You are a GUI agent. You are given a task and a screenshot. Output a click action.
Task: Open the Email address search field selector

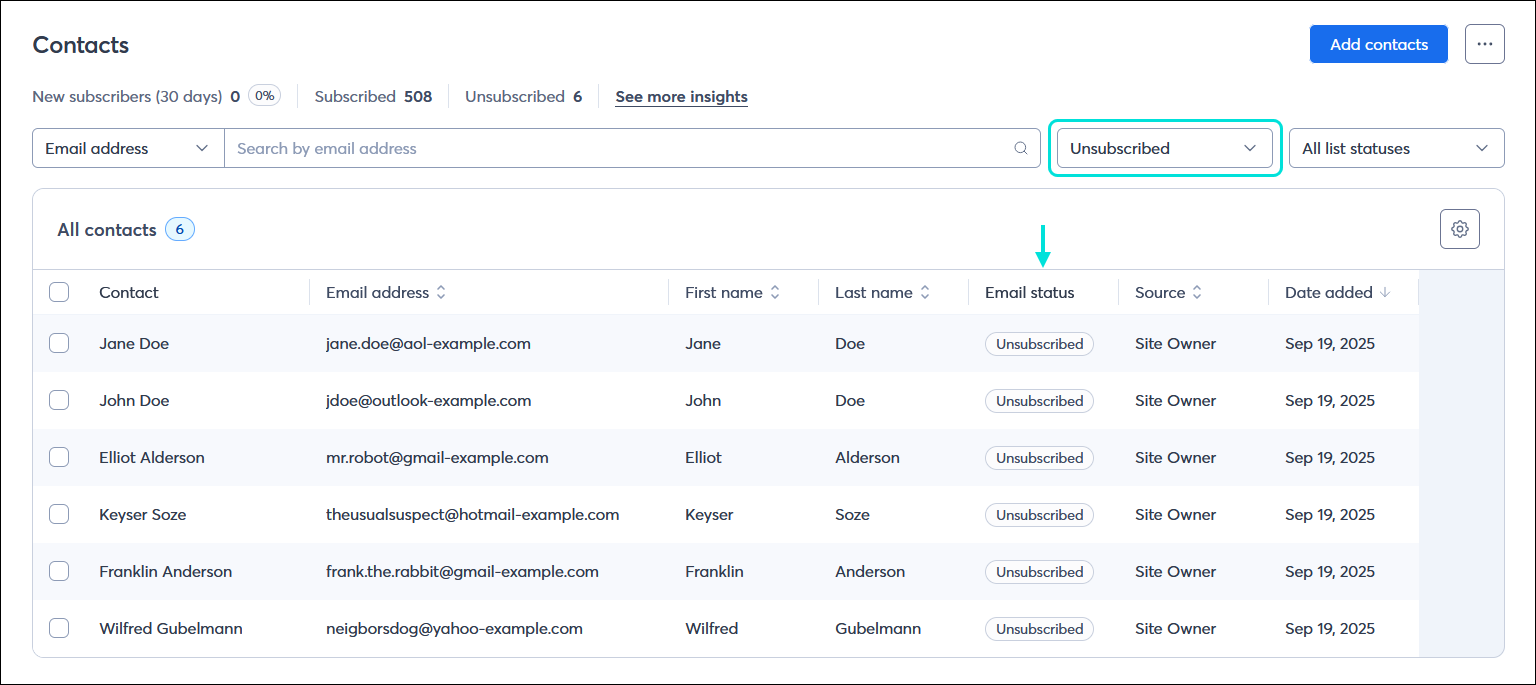point(127,148)
